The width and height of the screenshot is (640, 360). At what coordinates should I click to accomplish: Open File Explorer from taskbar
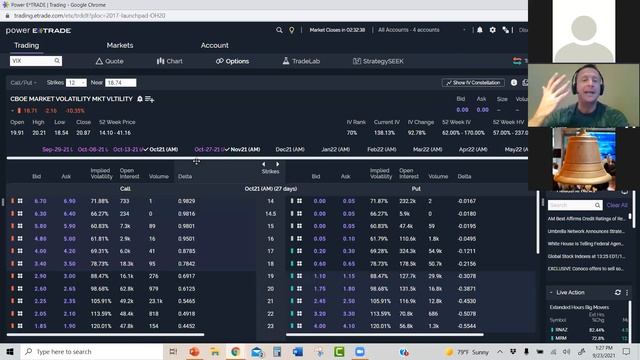pyautogui.click(x=215, y=351)
